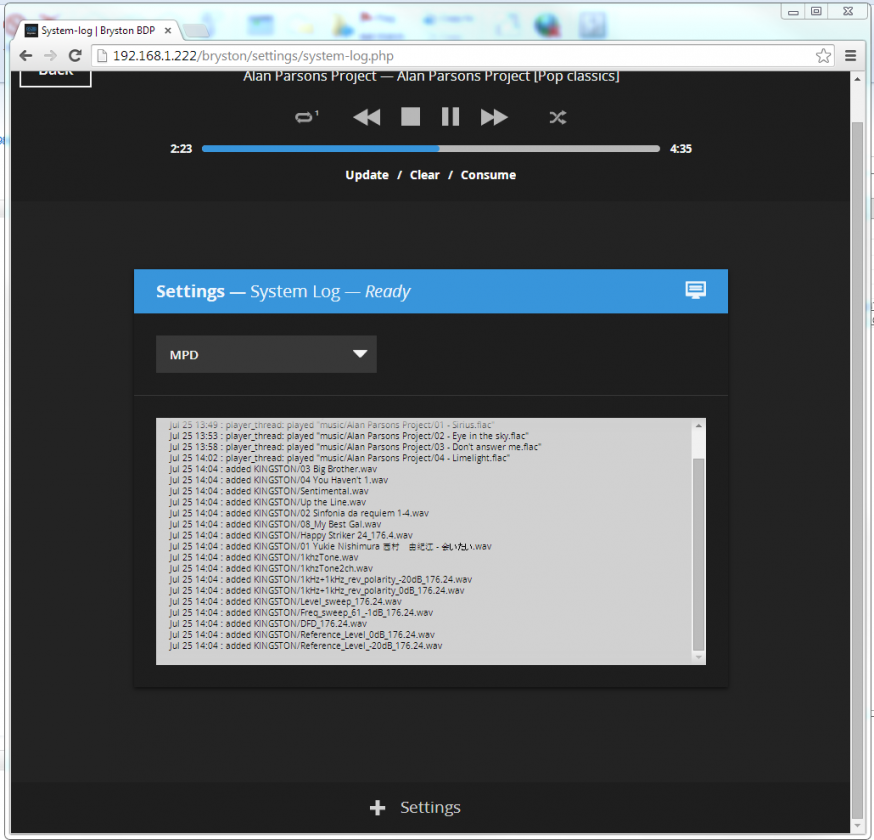Click log line 'Reference_Level_-20dB_176.24.wav'
874x840 pixels.
[x=305, y=646]
